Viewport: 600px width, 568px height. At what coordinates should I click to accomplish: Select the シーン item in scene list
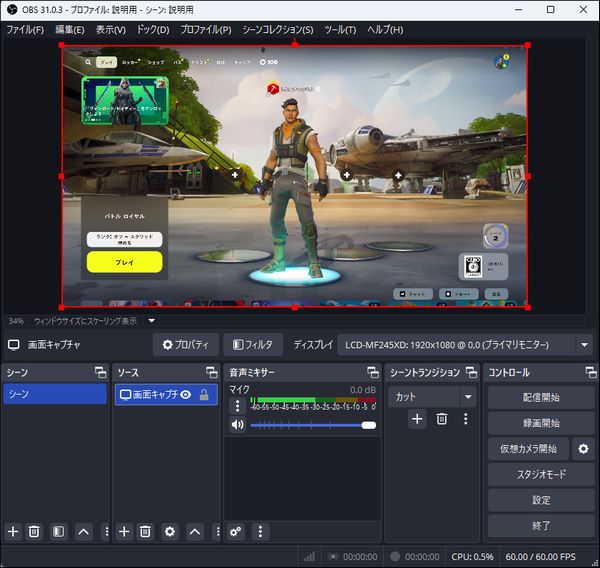[x=55, y=394]
